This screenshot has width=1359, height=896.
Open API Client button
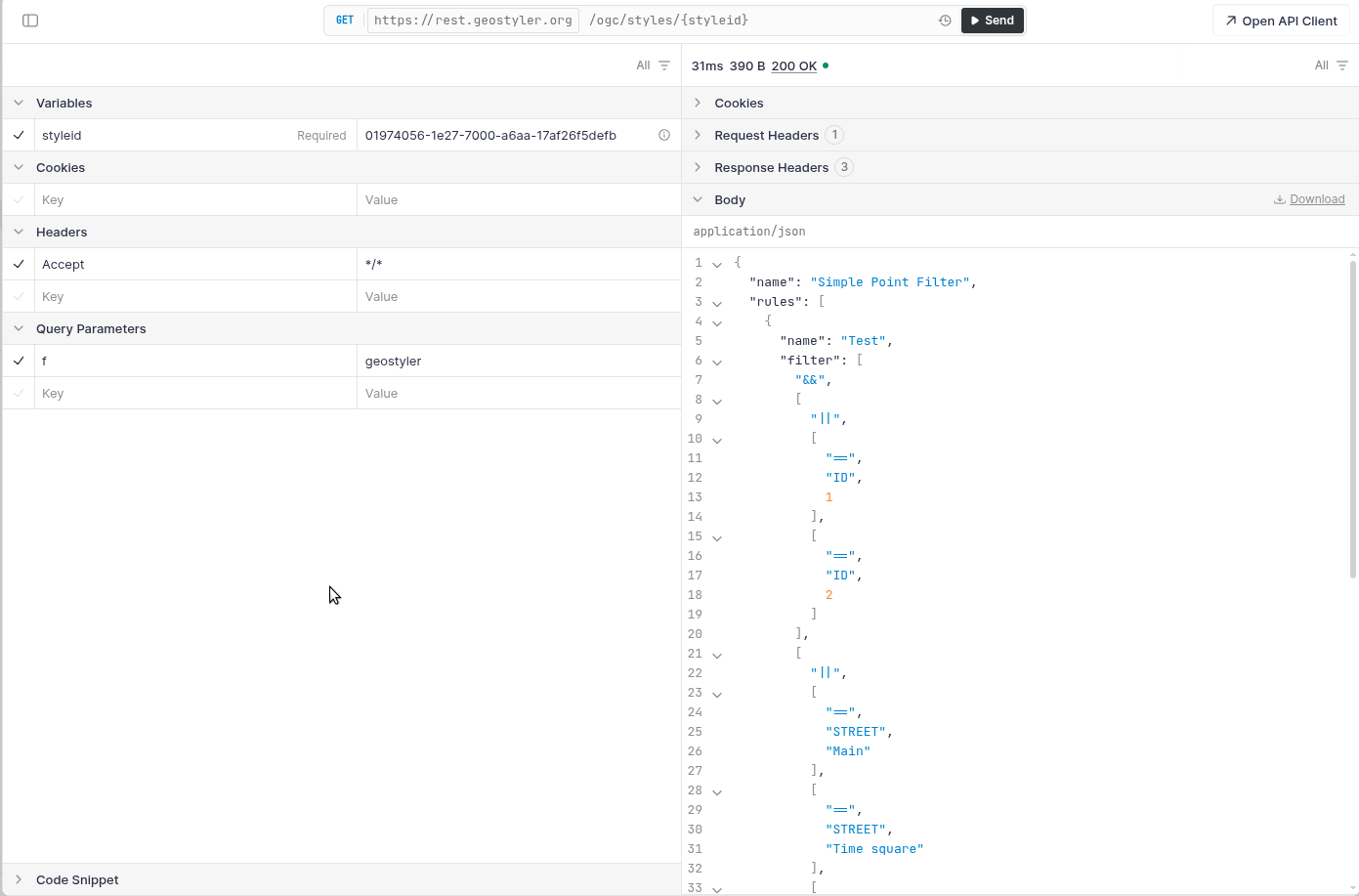click(x=1281, y=21)
